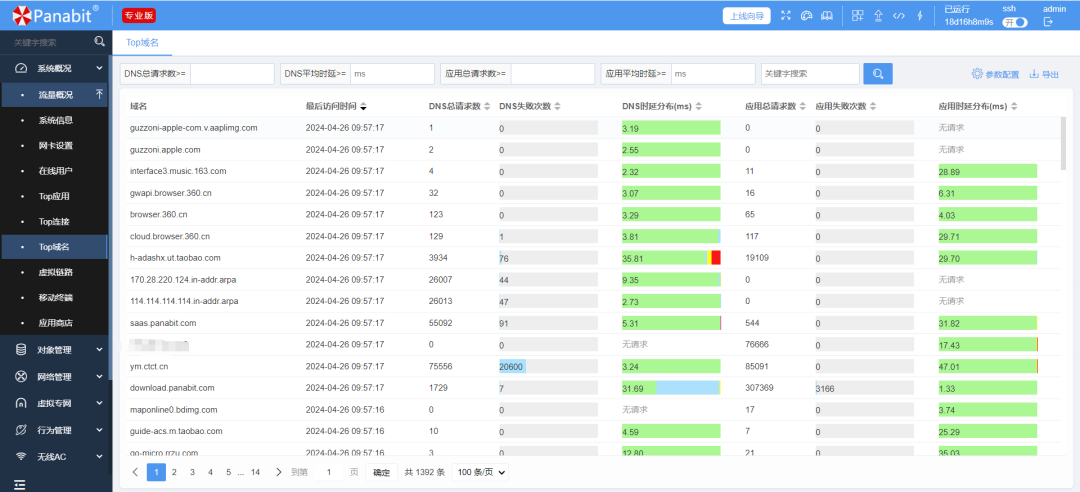Click the 参数配置 gear icon
The image size is (1080, 492).
coord(977,74)
